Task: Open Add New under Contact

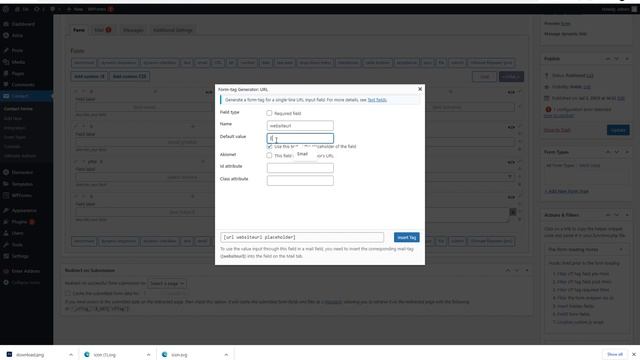Action: pyautogui.click(x=13, y=118)
